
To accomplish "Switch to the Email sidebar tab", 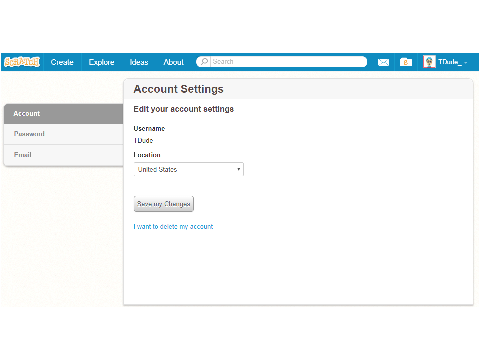I will (63, 155).
